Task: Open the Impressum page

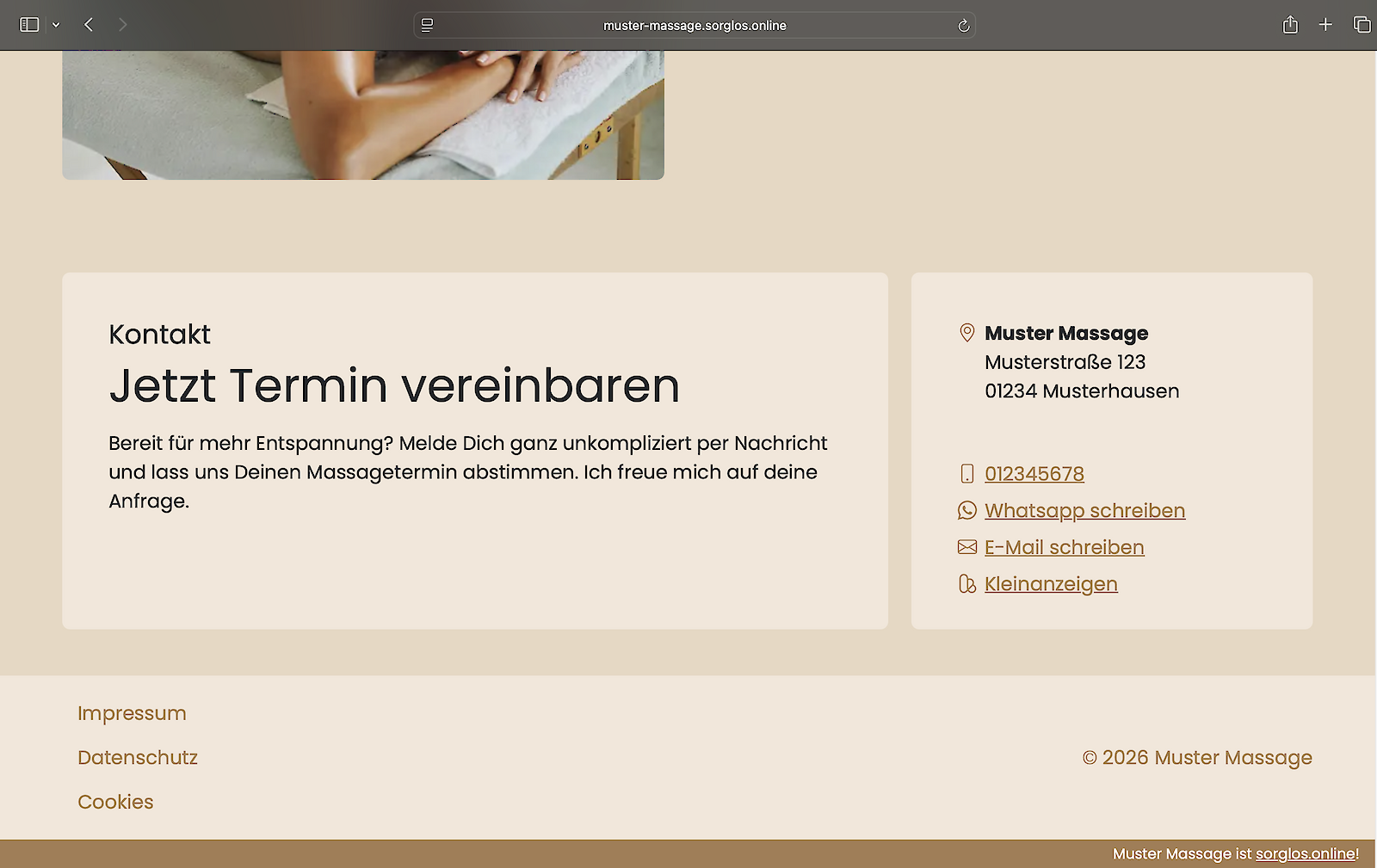Action: [x=132, y=713]
